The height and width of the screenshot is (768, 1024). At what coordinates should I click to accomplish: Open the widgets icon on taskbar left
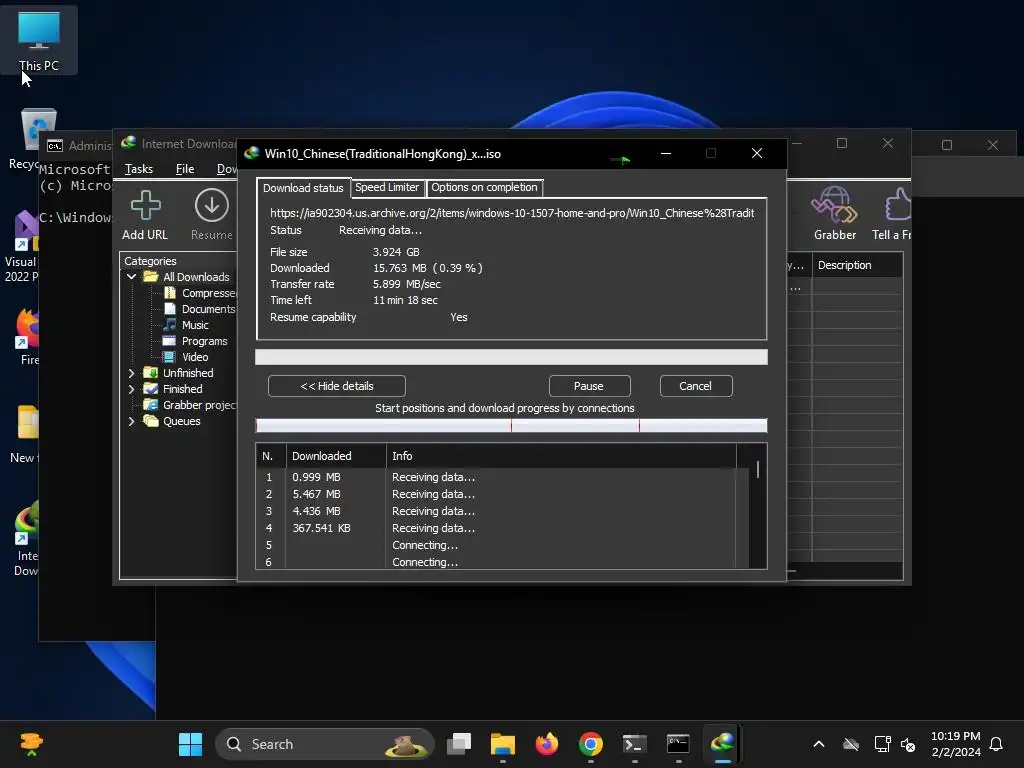click(x=31, y=744)
